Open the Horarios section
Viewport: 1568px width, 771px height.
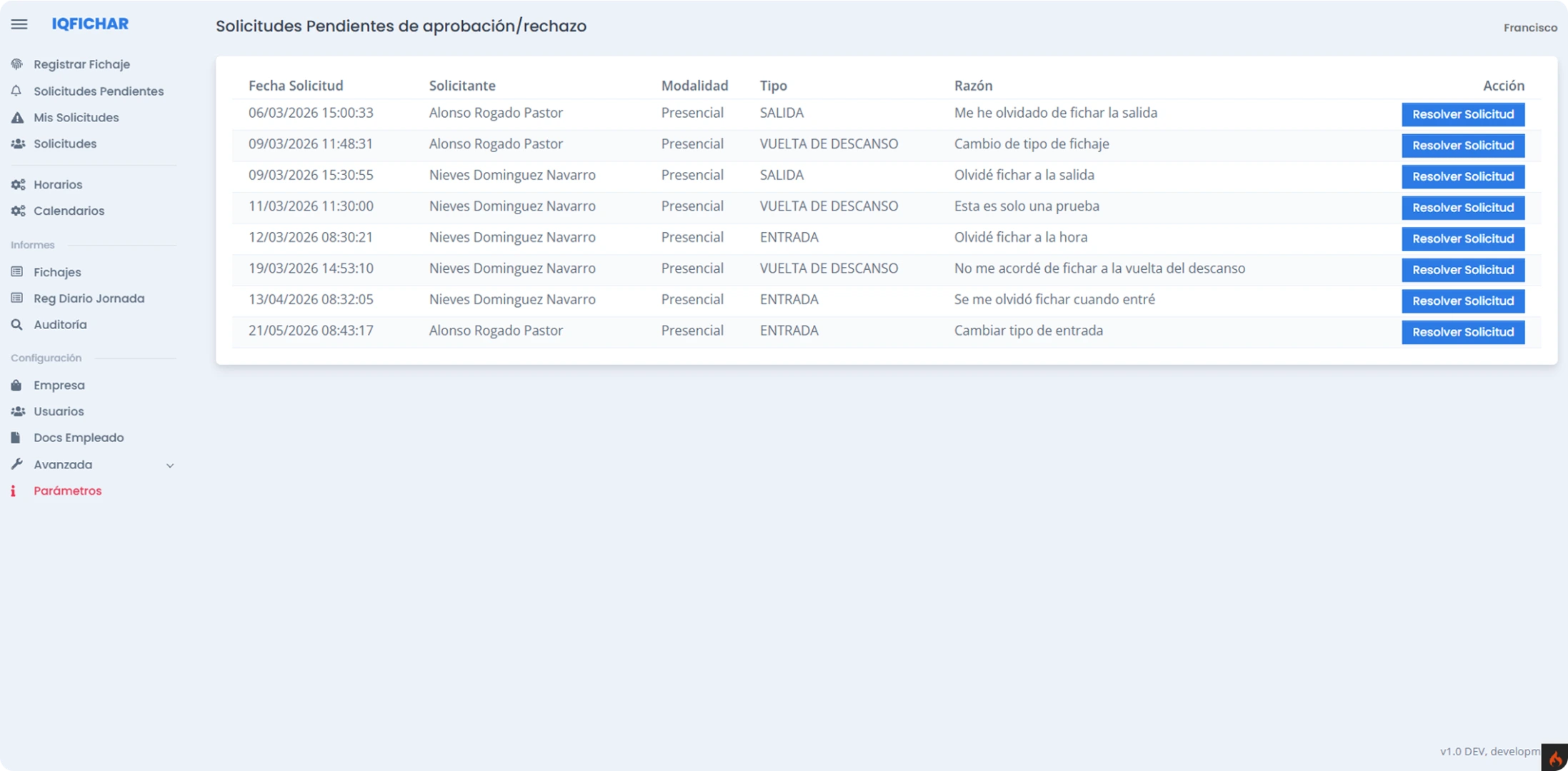point(58,184)
